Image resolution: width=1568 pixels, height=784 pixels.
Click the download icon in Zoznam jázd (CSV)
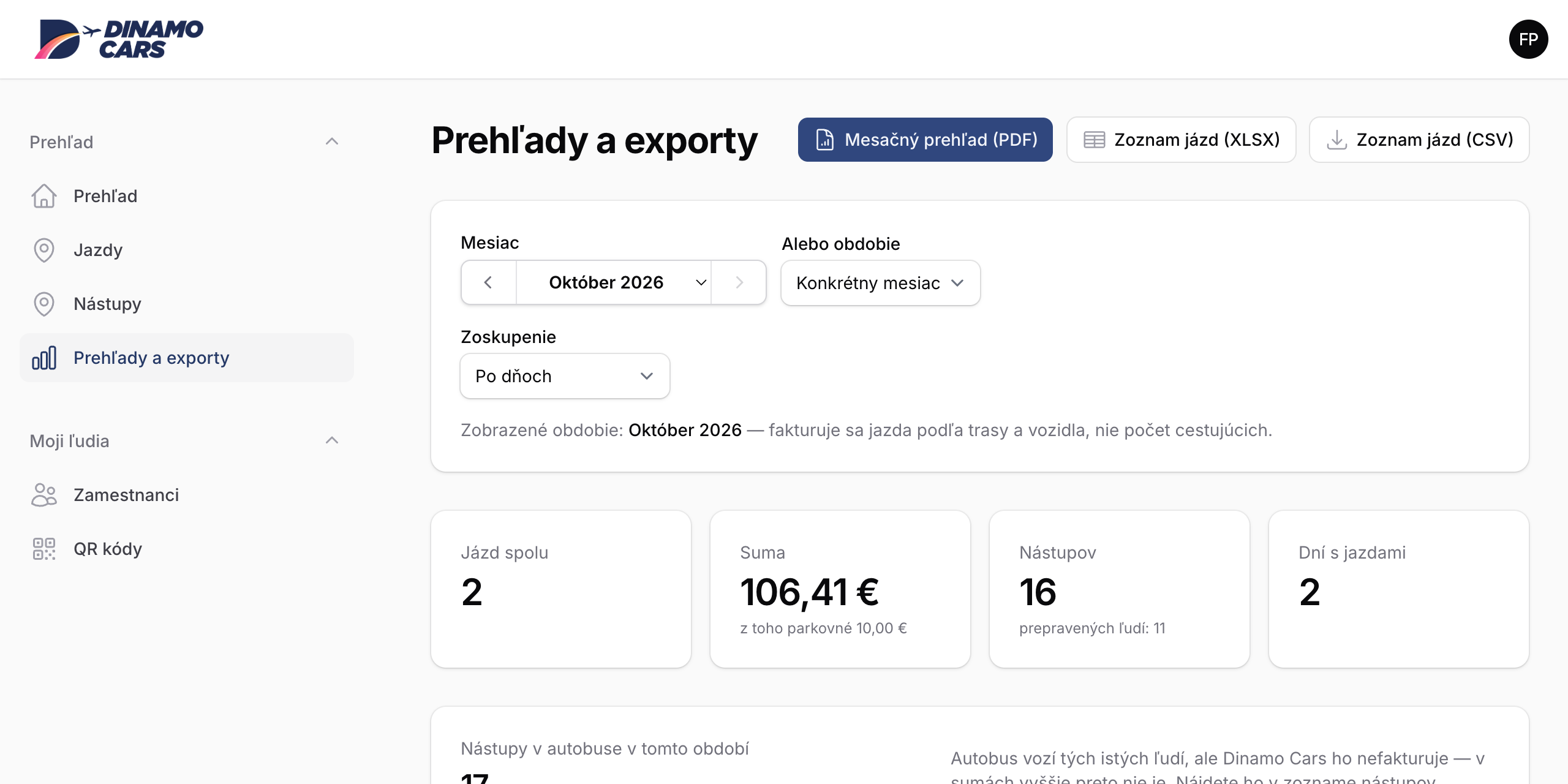tap(1336, 140)
